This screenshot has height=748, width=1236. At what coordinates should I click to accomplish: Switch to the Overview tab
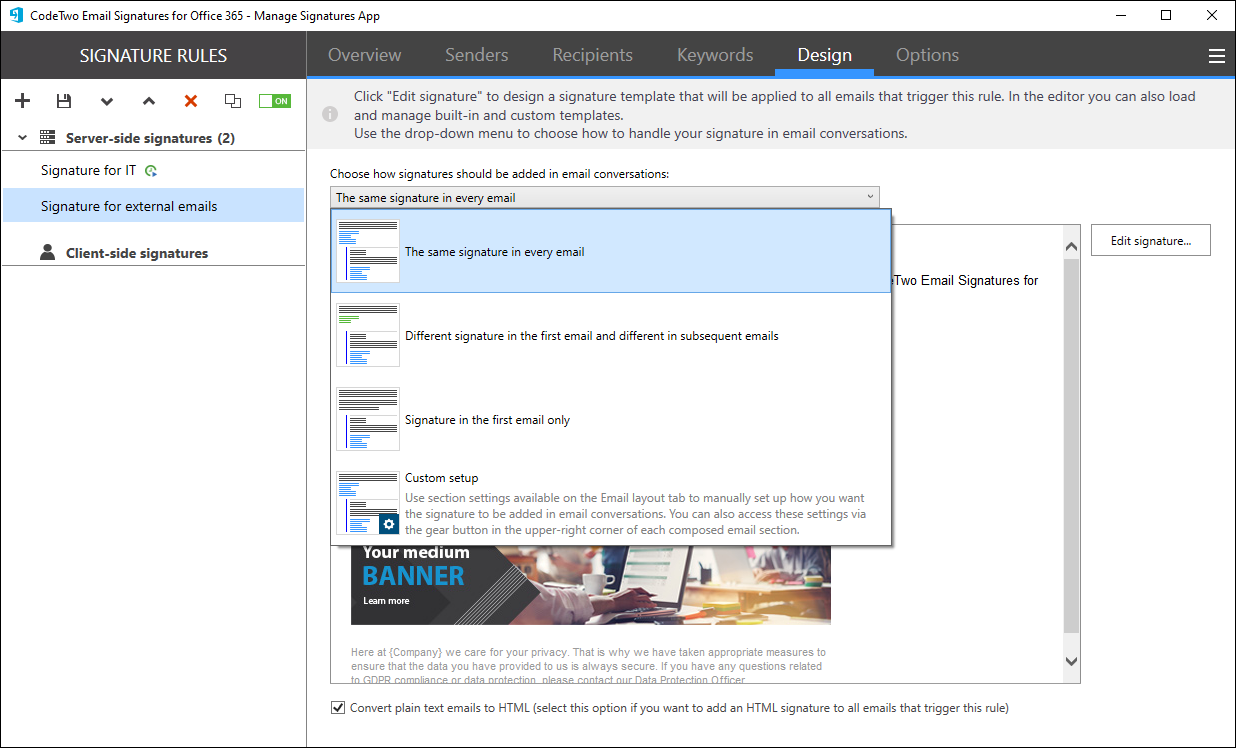point(365,55)
